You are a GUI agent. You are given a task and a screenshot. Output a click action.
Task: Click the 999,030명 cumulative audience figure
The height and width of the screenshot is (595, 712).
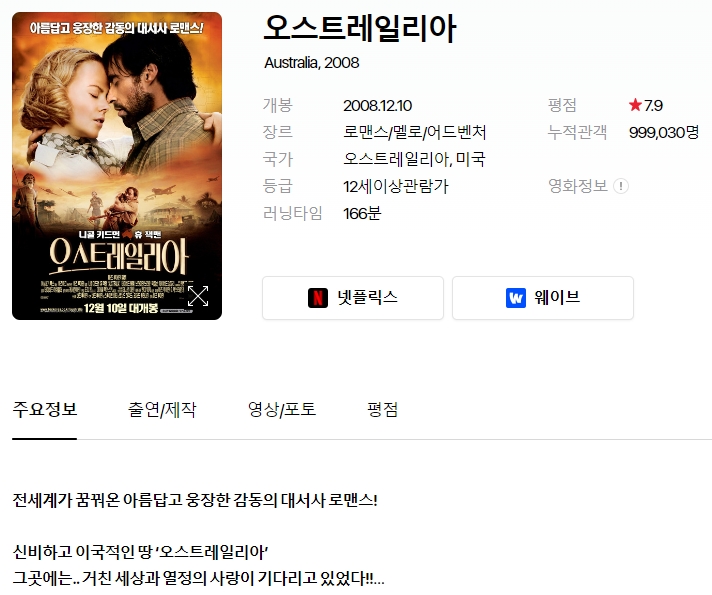pyautogui.click(x=664, y=132)
